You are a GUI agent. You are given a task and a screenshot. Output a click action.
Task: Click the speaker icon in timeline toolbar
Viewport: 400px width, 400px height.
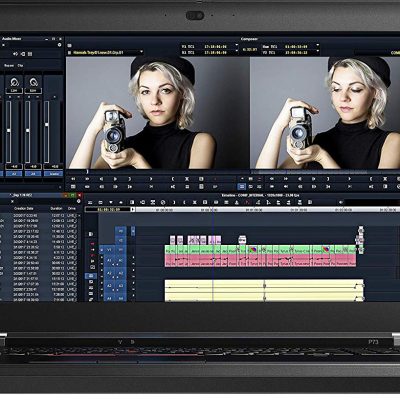(x=340, y=202)
